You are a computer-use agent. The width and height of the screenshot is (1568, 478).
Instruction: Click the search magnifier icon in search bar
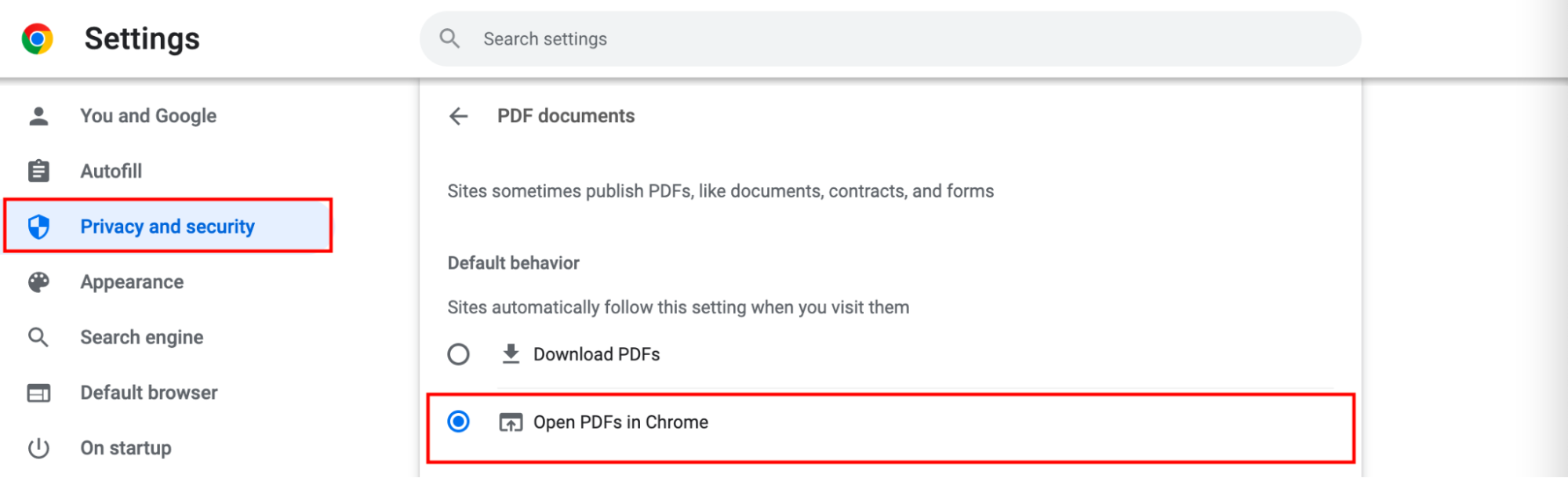[449, 38]
